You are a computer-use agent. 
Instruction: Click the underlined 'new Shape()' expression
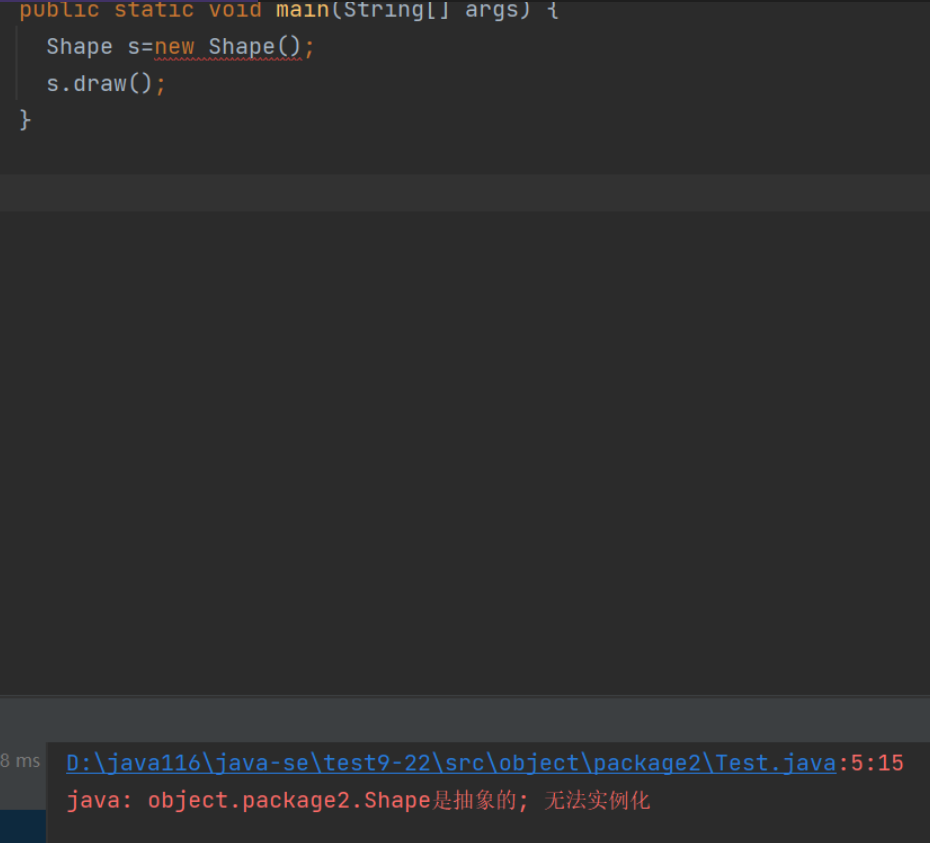click(x=228, y=47)
